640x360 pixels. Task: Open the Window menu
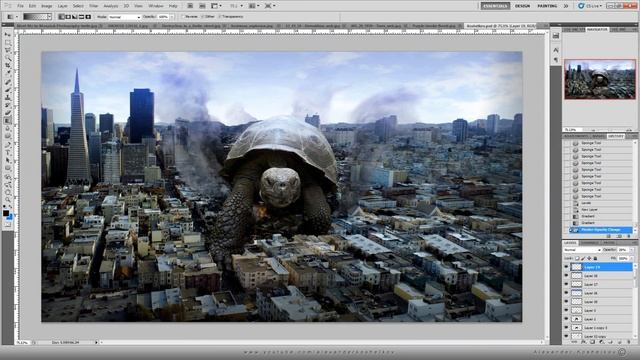click(x=156, y=6)
